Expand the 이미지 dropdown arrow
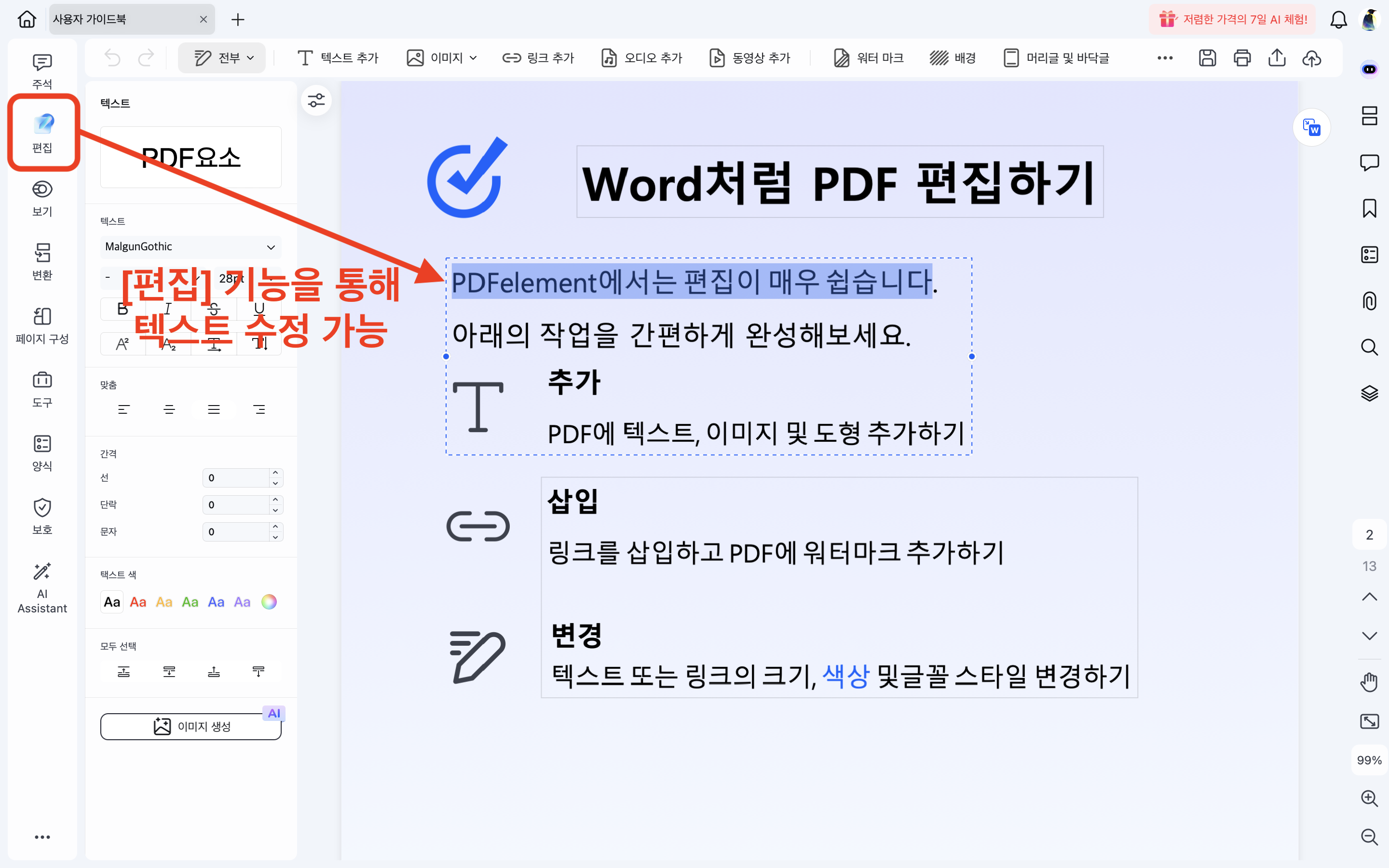This screenshot has height=868, width=1389. pos(473,58)
